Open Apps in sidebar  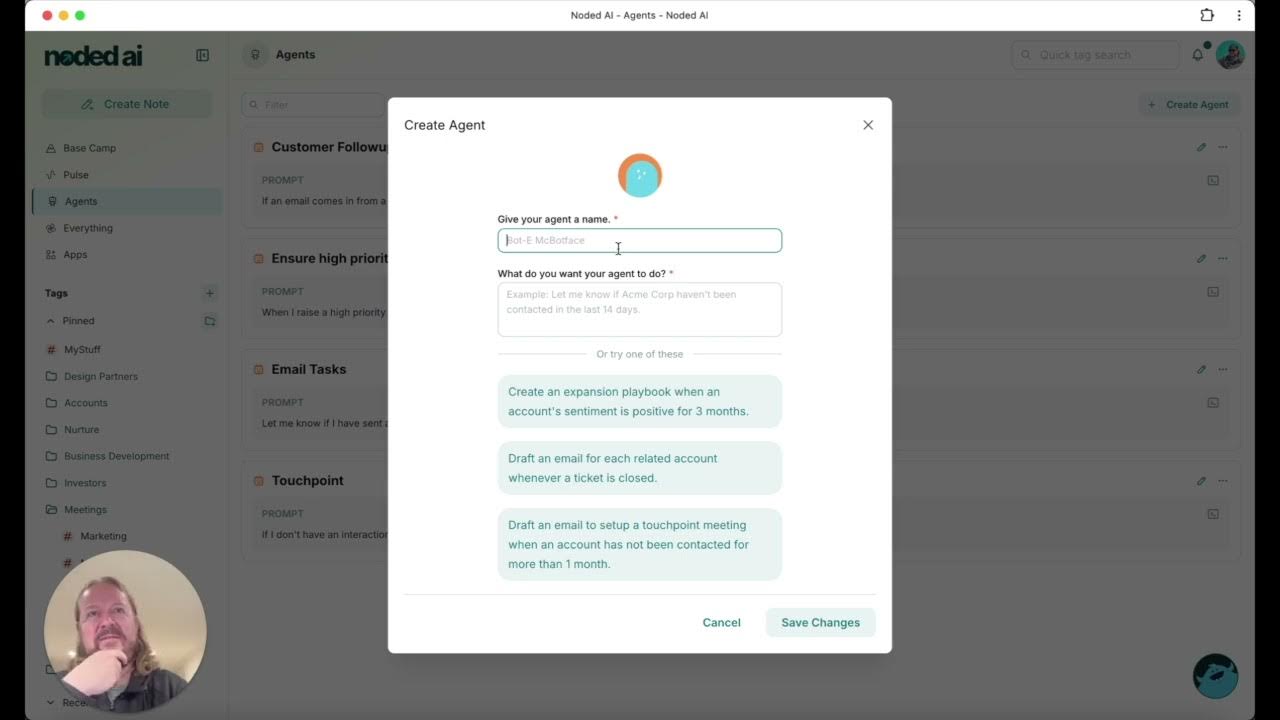tap(75, 255)
